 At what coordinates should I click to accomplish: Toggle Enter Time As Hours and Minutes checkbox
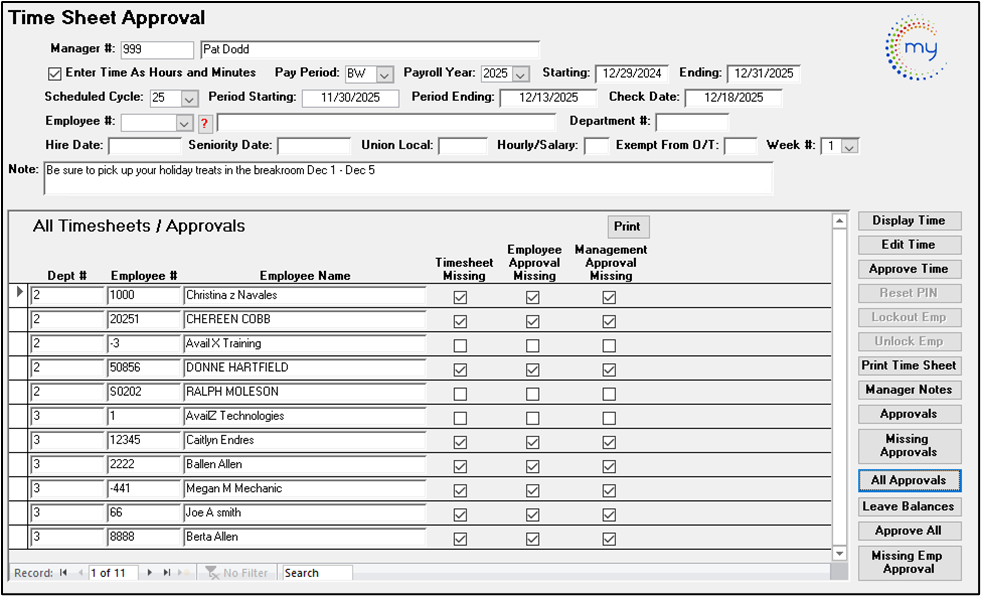55,73
